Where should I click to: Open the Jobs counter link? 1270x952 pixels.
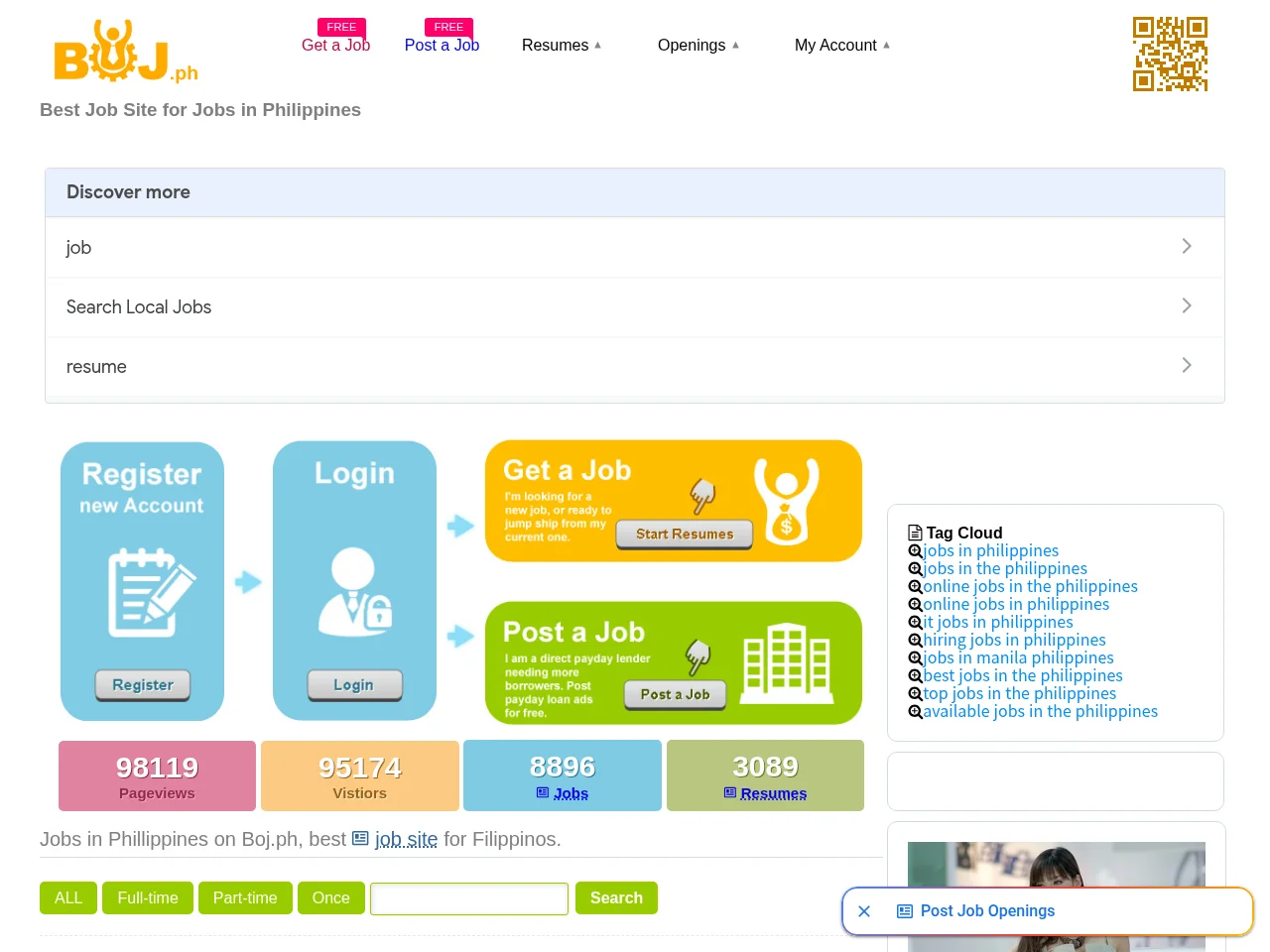point(571,793)
